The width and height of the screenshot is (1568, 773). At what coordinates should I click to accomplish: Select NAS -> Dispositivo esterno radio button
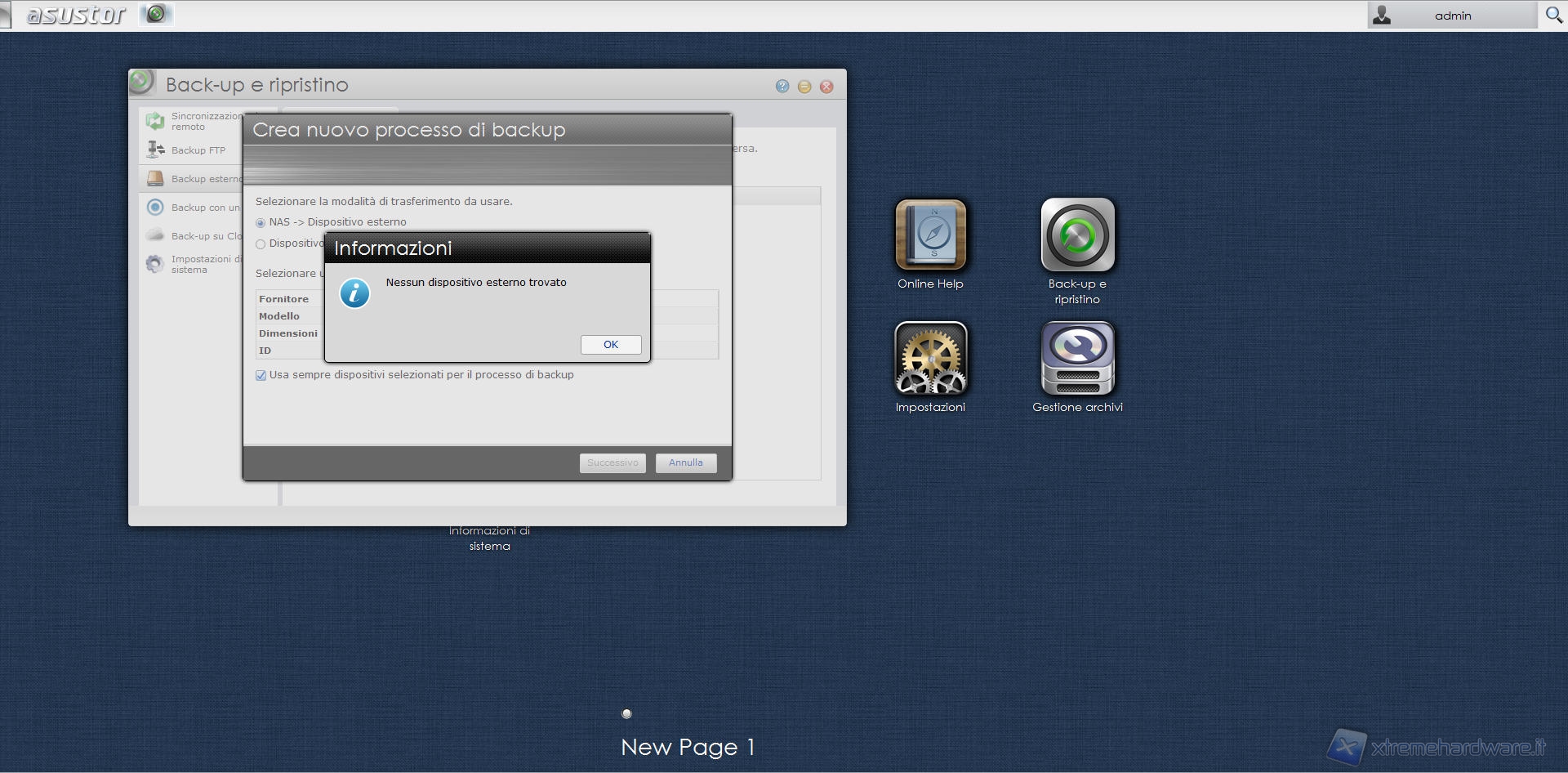tap(261, 223)
